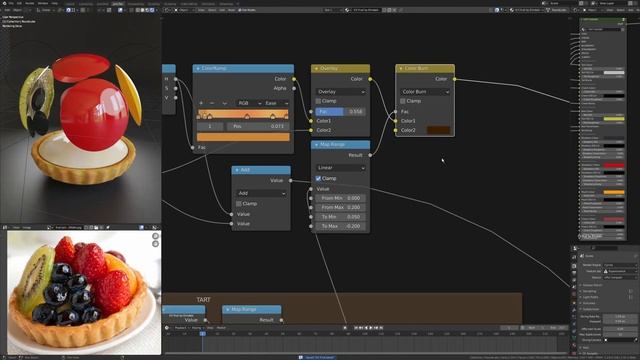The width and height of the screenshot is (640, 360).
Task: Click the upper image editor gizmo icon
Action: coord(156,236)
